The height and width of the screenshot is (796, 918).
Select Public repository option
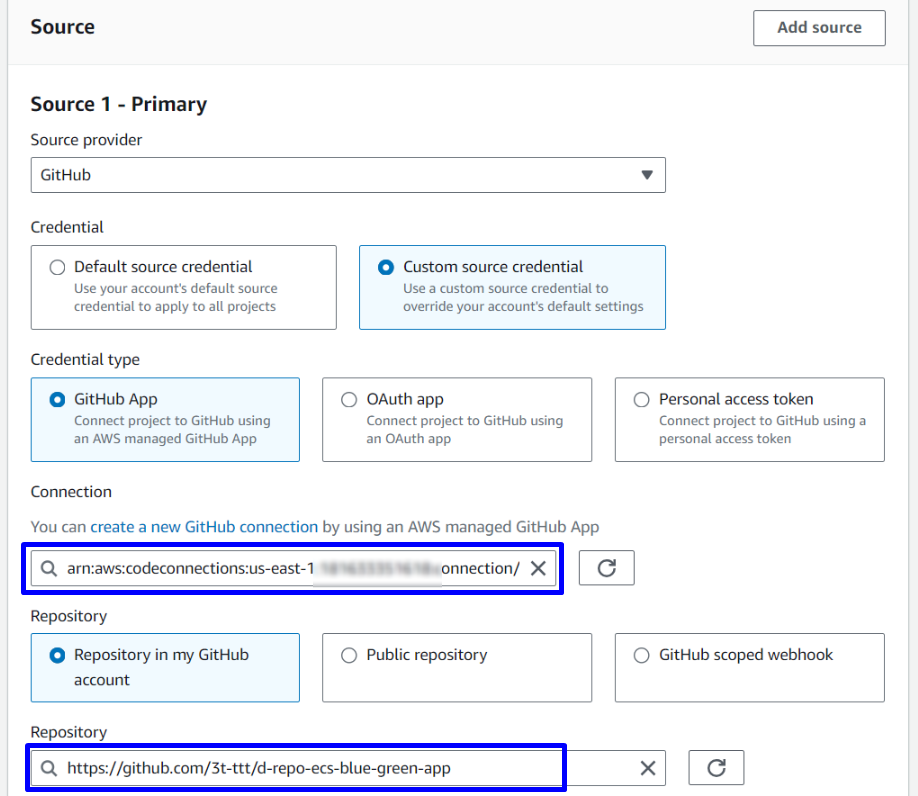point(349,655)
